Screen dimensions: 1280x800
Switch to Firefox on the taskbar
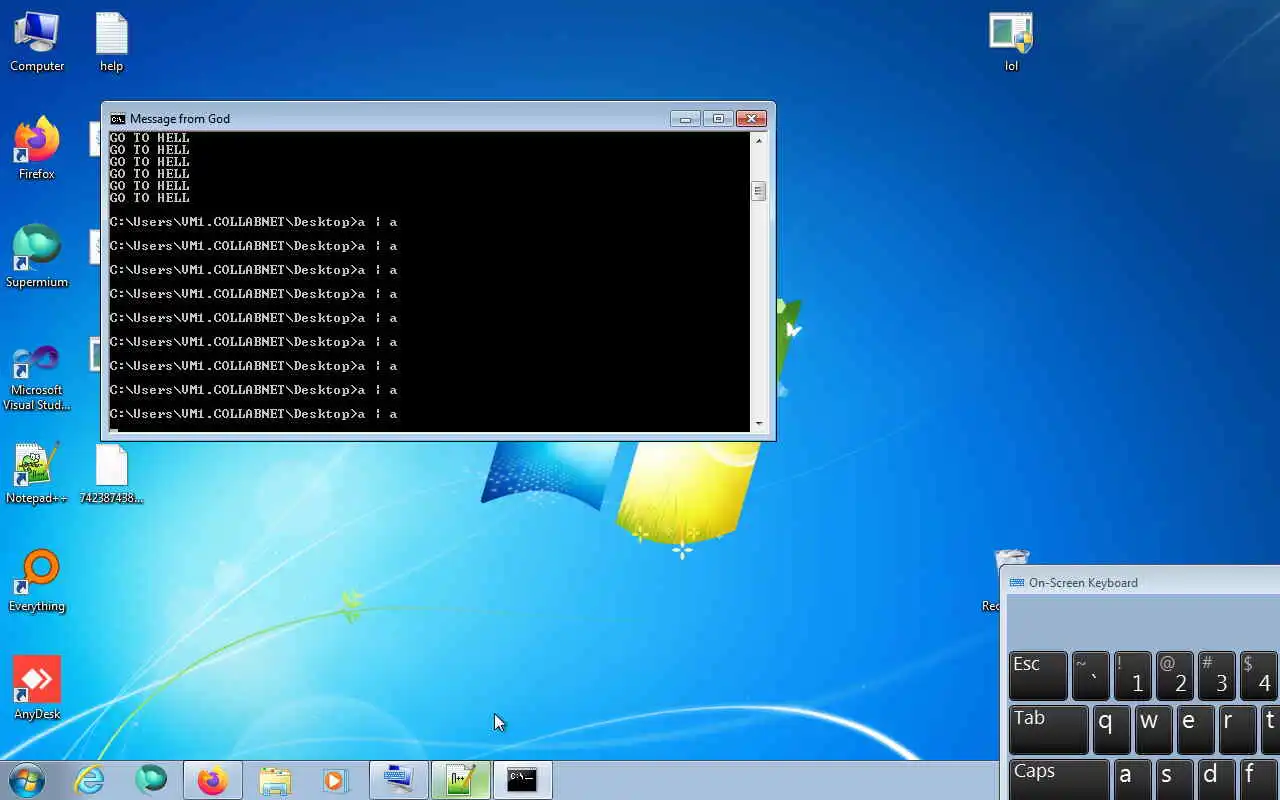(x=212, y=780)
